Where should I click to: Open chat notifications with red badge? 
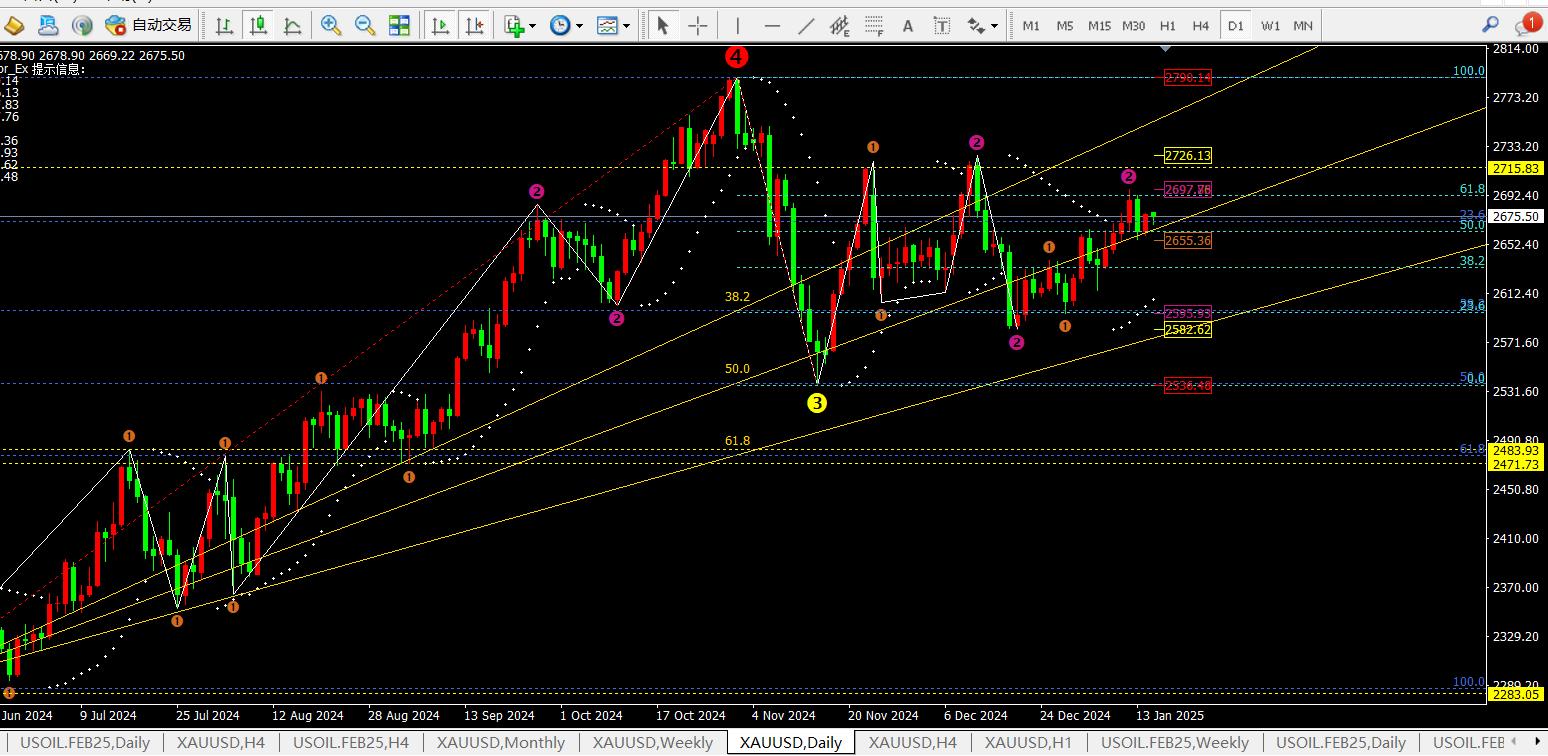pos(1526,24)
